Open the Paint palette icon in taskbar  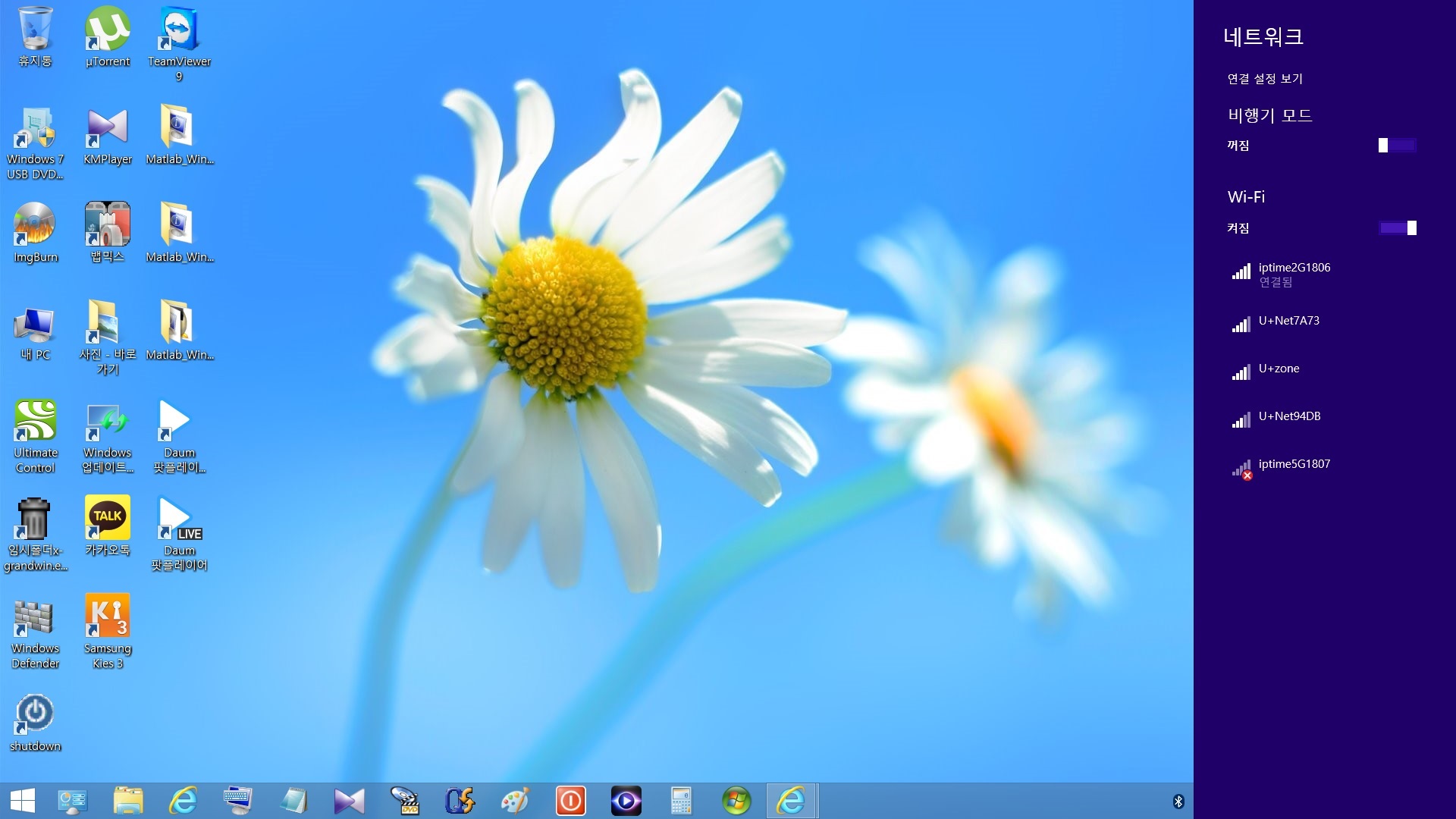pos(515,801)
